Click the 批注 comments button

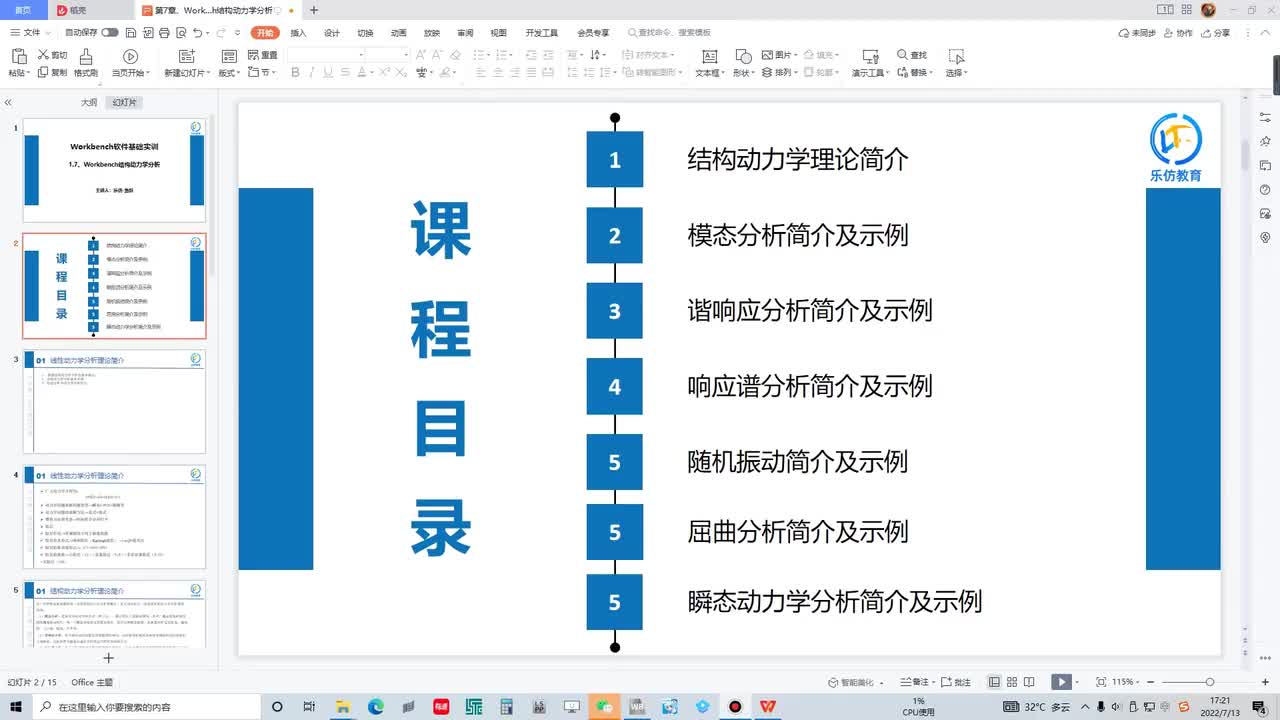(x=956, y=682)
